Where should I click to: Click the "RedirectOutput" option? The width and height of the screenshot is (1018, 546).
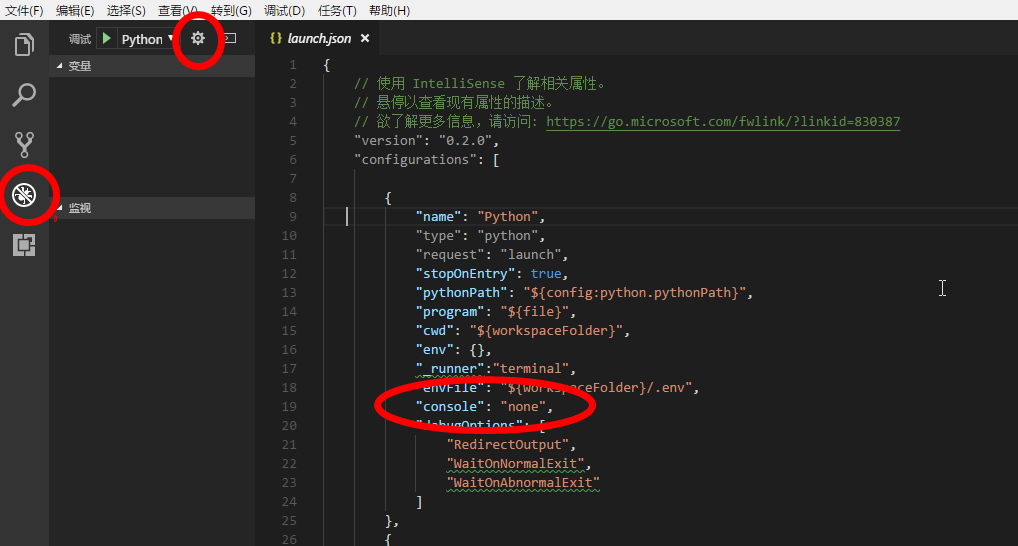pyautogui.click(x=507, y=444)
